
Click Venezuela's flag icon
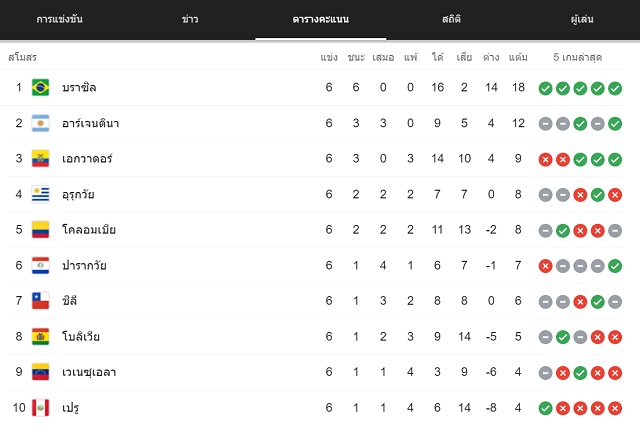40,372
